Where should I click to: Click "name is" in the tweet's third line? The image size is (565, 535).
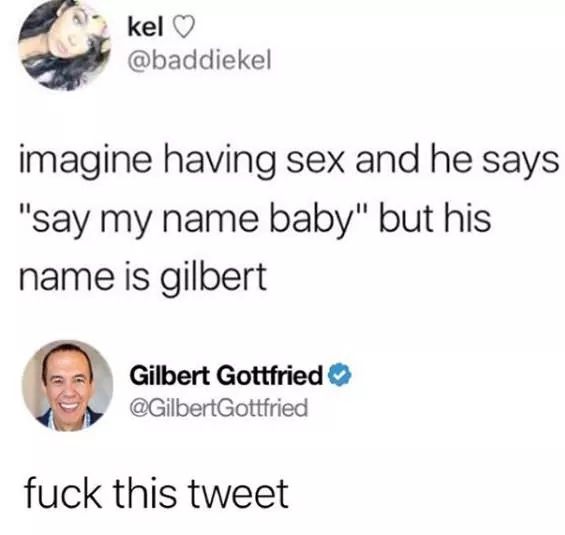84,277
